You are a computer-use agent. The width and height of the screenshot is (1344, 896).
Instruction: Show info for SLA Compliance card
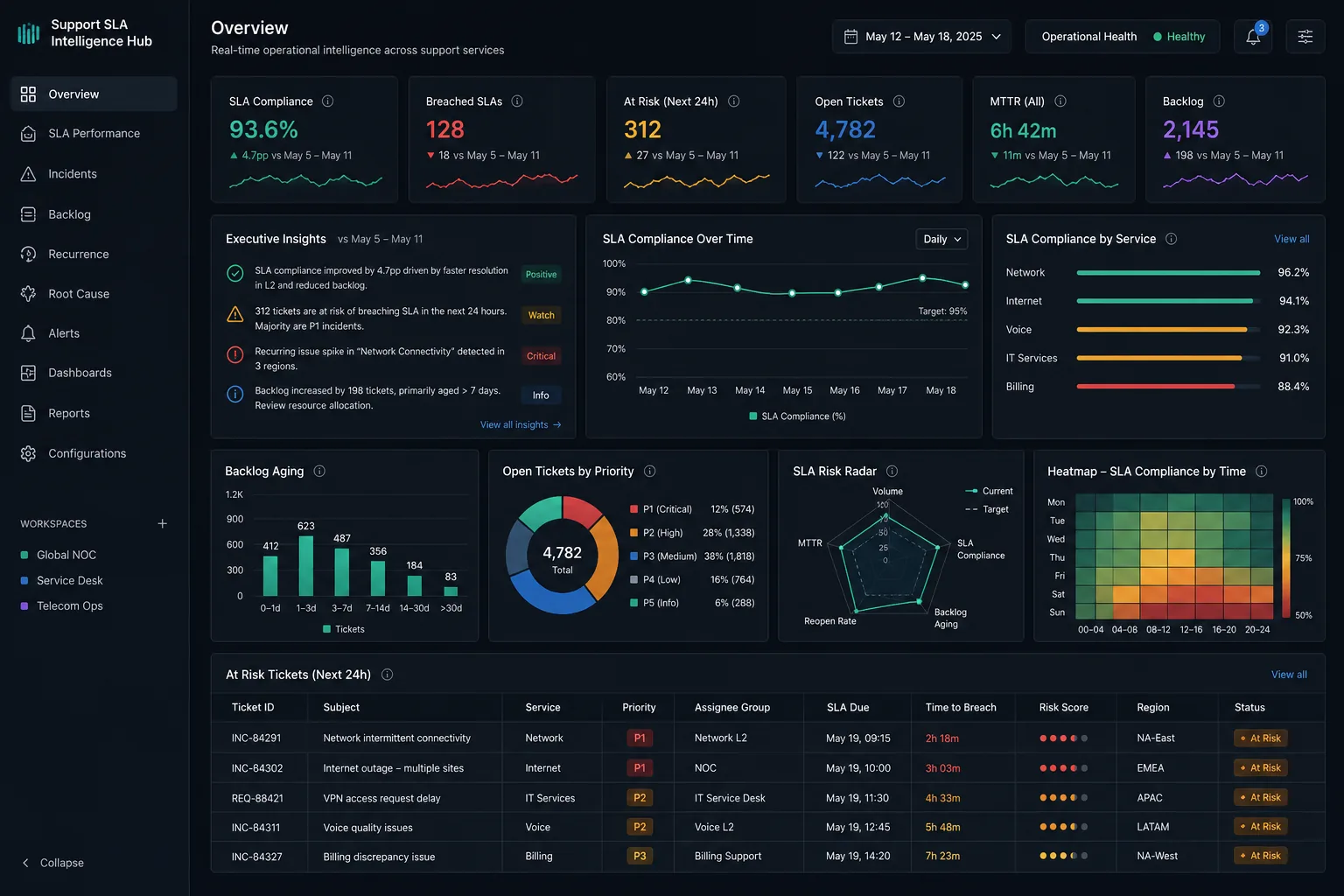(328, 101)
